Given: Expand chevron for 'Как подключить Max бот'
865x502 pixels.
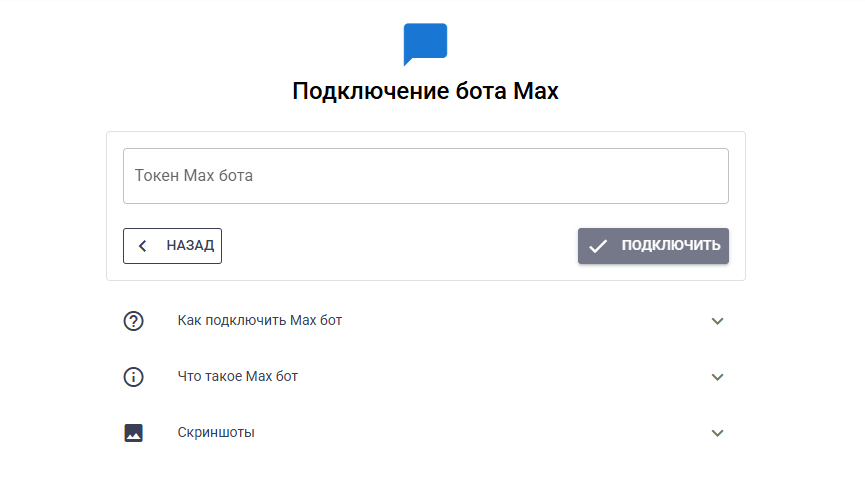Looking at the screenshot, I should pos(717,321).
